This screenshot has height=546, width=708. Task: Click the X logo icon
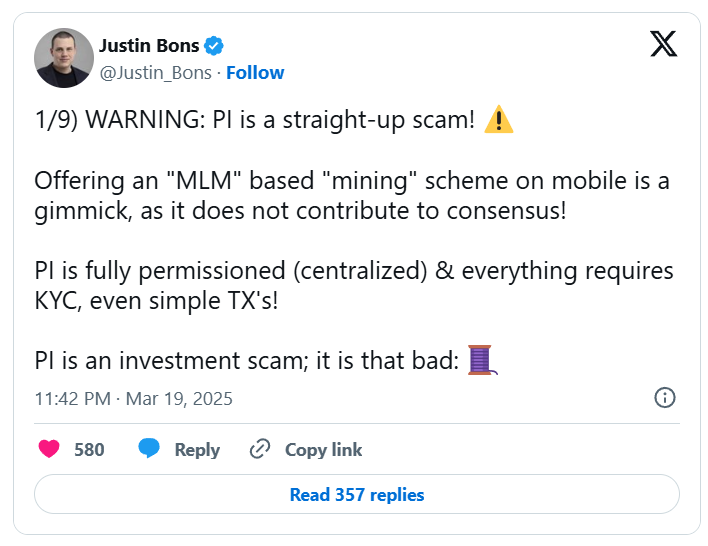663,45
